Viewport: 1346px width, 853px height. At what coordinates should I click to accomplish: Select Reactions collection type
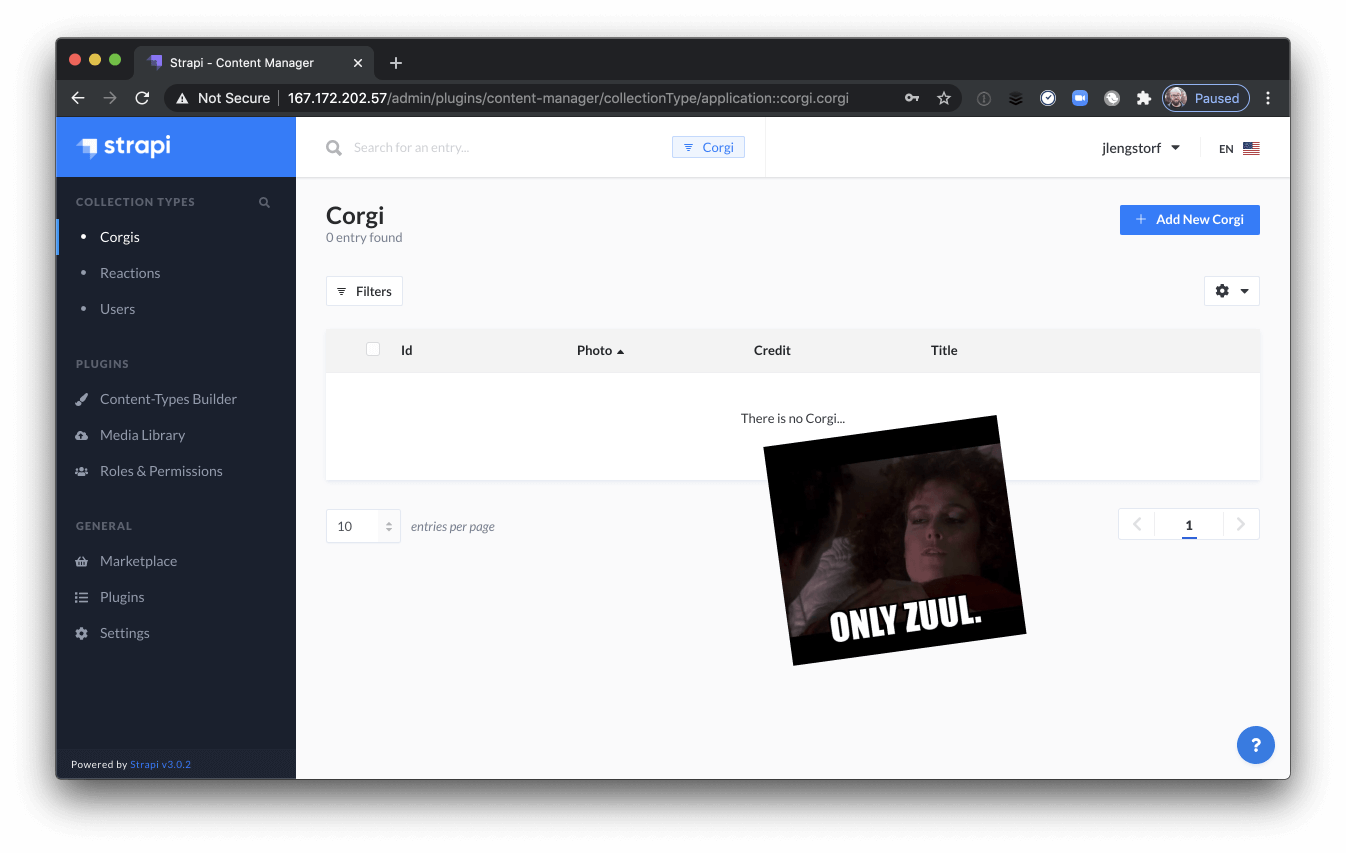[130, 273]
